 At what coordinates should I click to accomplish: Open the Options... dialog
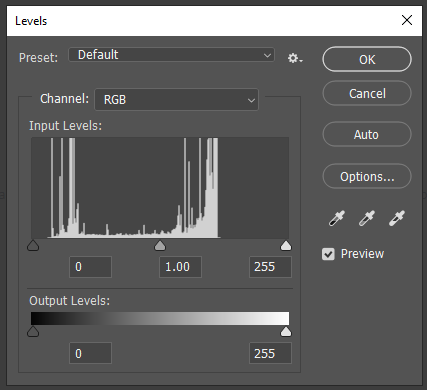coord(367,176)
